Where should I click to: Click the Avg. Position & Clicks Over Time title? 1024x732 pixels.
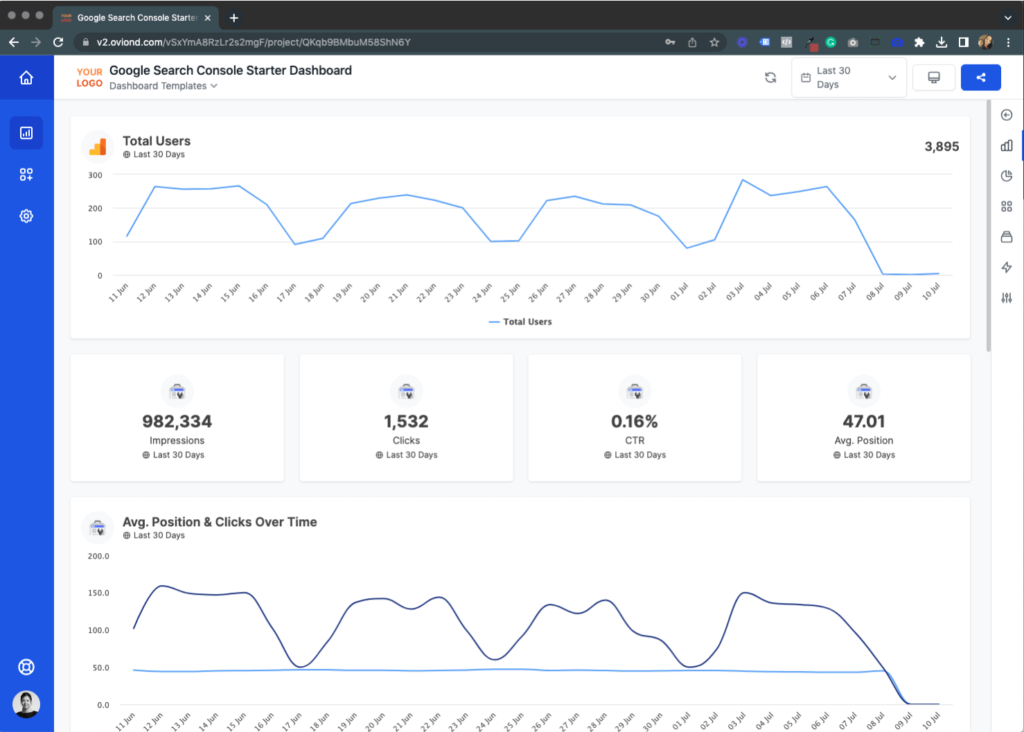pos(219,522)
